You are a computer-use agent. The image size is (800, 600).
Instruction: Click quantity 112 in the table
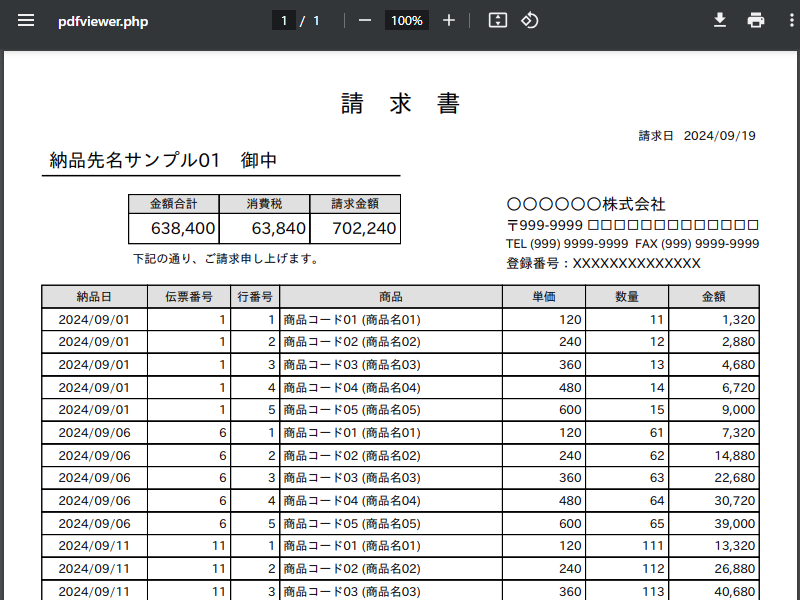coord(653,568)
